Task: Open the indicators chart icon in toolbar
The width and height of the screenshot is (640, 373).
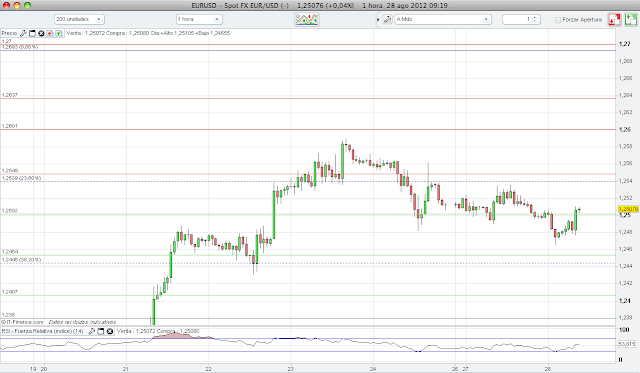Action: [307, 19]
